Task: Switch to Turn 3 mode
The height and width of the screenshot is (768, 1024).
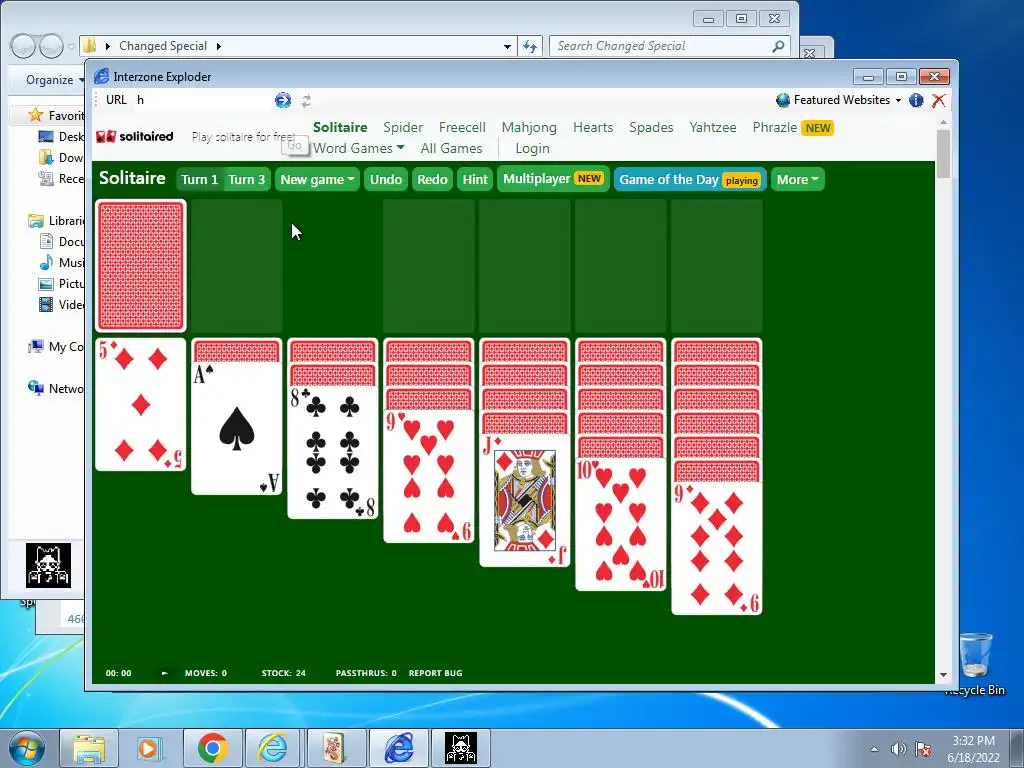Action: pos(246,180)
